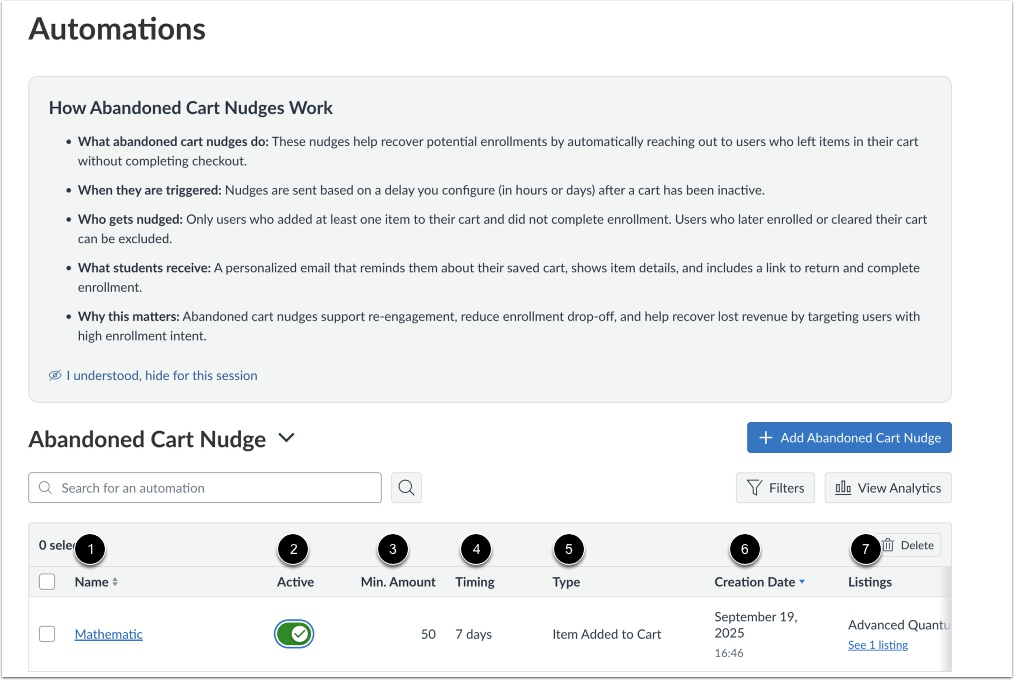1014x680 pixels.
Task: Expand the Abandoned Cart Nudge chevron dropdown
Action: pyautogui.click(x=286, y=438)
